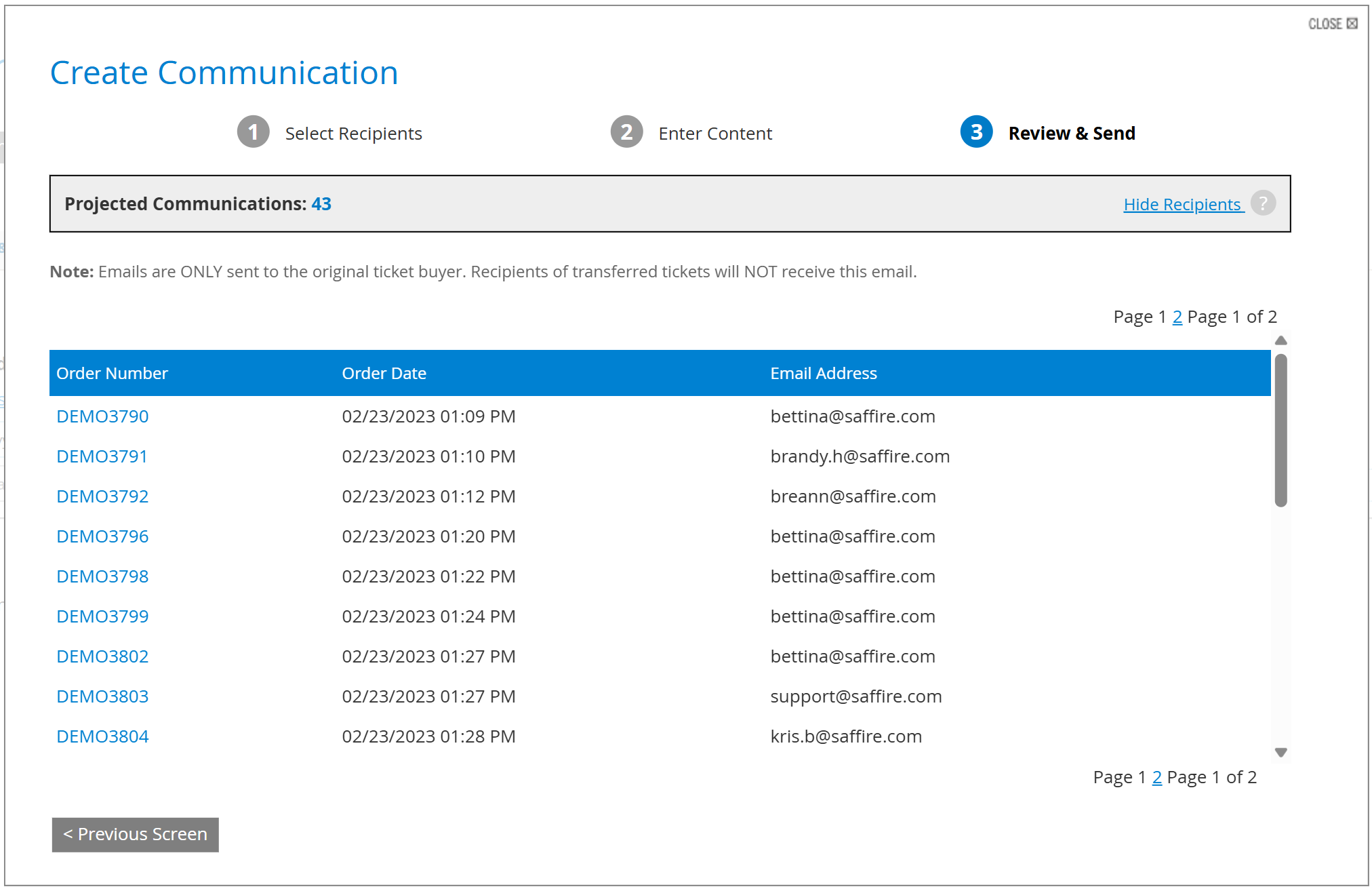Click the step 1 circle icon
This screenshot has height=889, width=1372.
(x=253, y=132)
